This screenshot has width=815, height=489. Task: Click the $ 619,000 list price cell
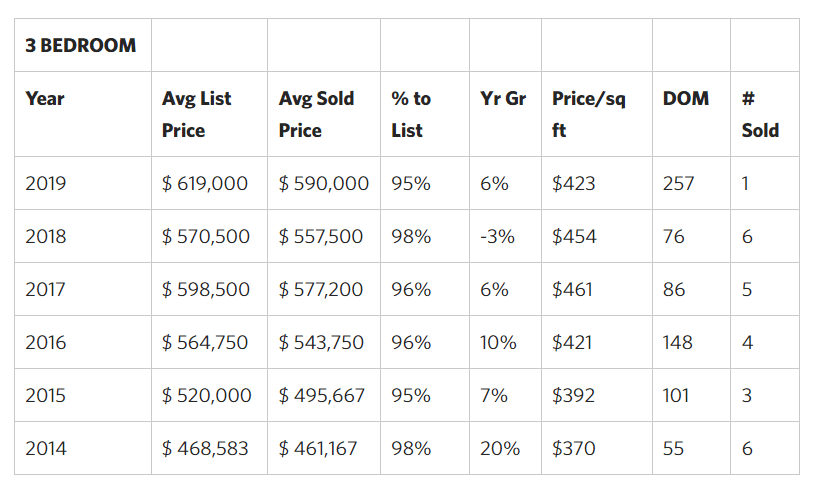(205, 184)
